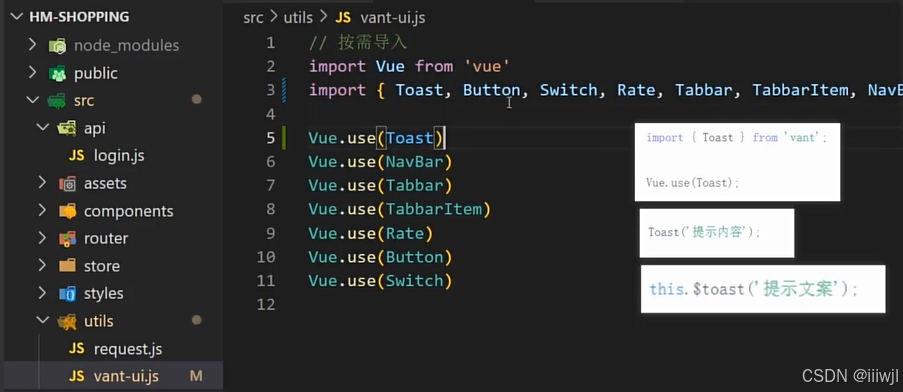Click the styles folder icon
This screenshot has width=903, height=392.
67,294
